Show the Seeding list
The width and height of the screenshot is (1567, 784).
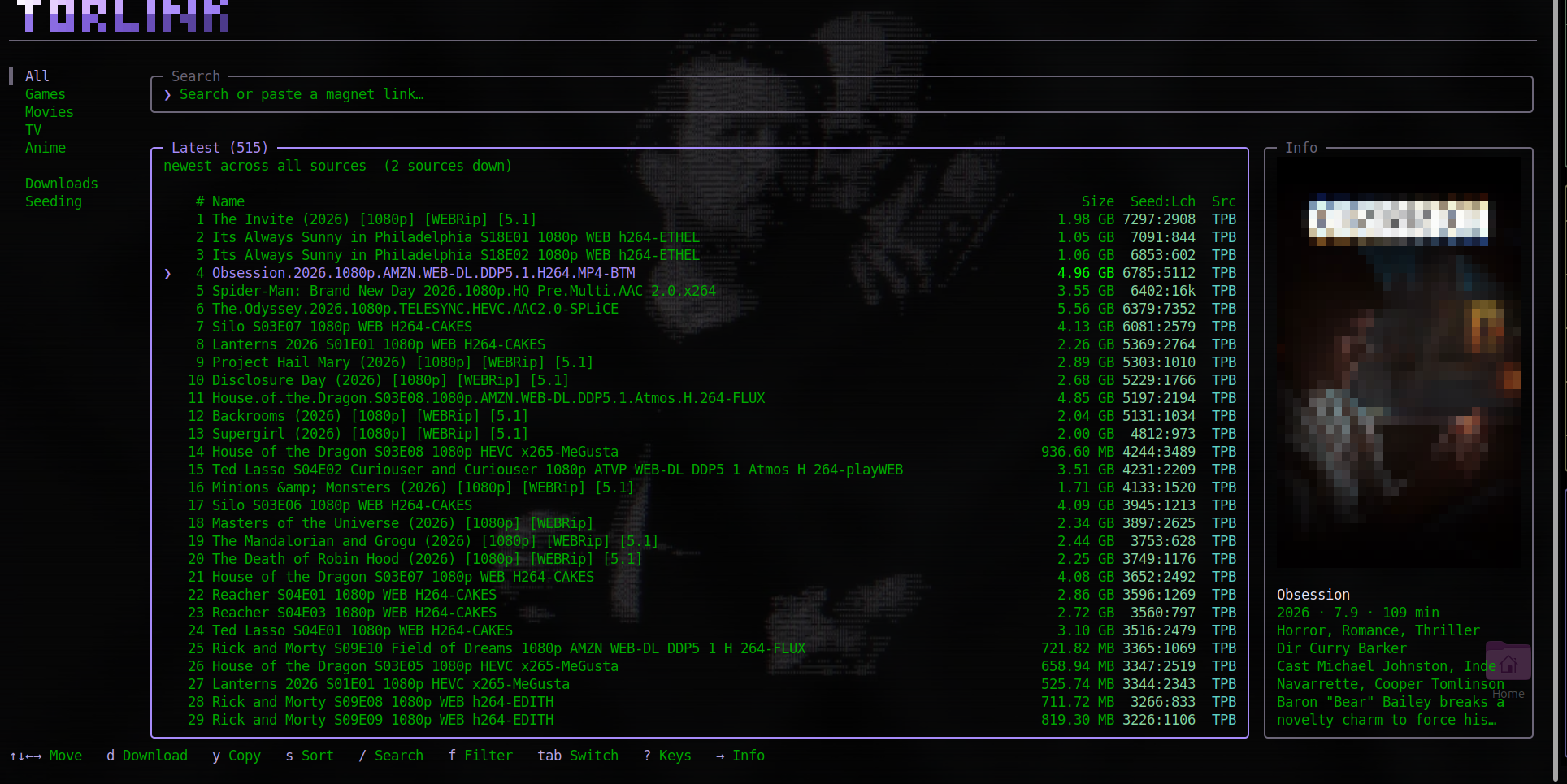click(x=54, y=201)
